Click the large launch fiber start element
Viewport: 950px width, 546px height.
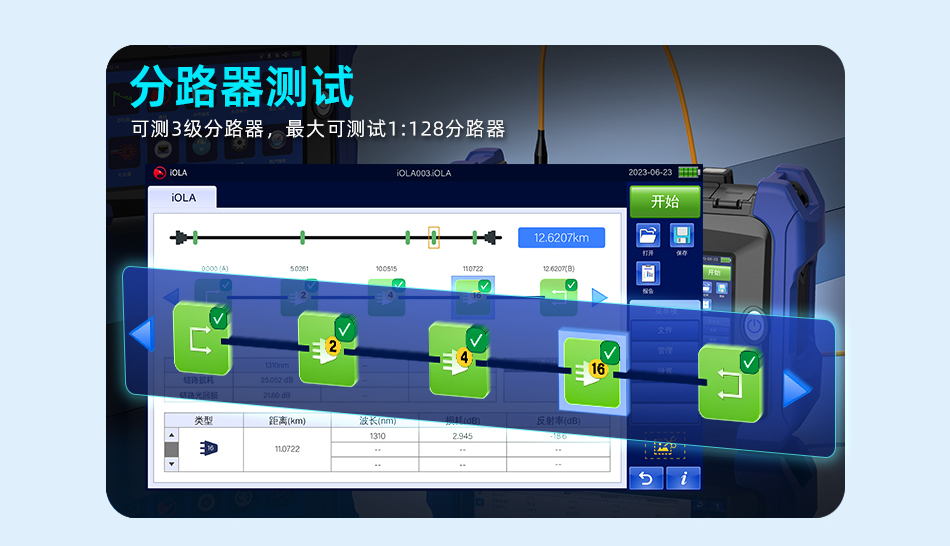click(x=202, y=337)
